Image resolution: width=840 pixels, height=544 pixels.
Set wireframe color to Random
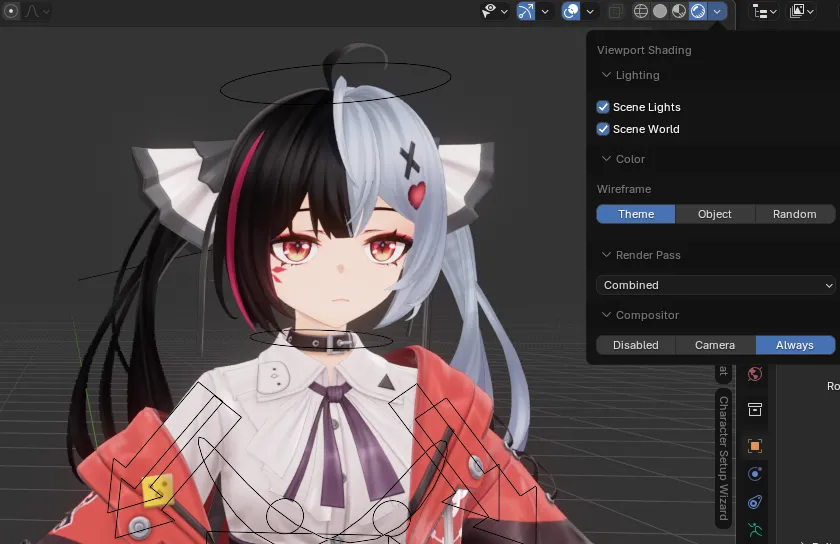coord(795,214)
